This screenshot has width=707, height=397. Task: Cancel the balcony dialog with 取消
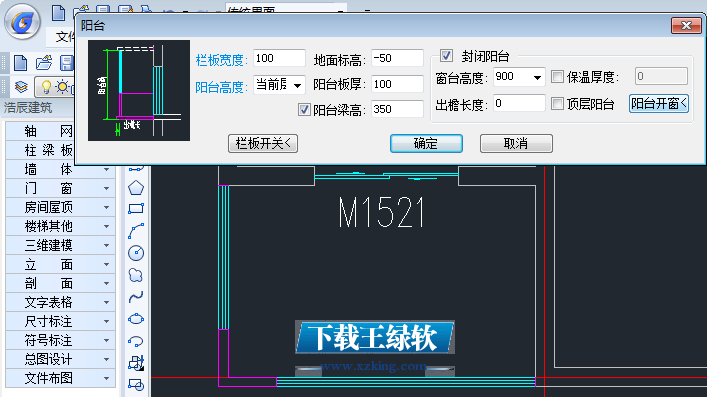516,143
